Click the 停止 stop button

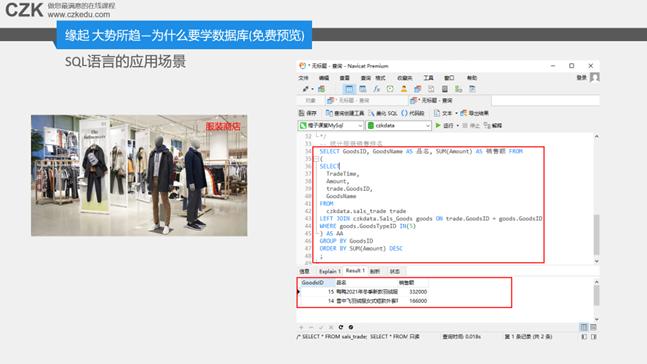coord(471,125)
